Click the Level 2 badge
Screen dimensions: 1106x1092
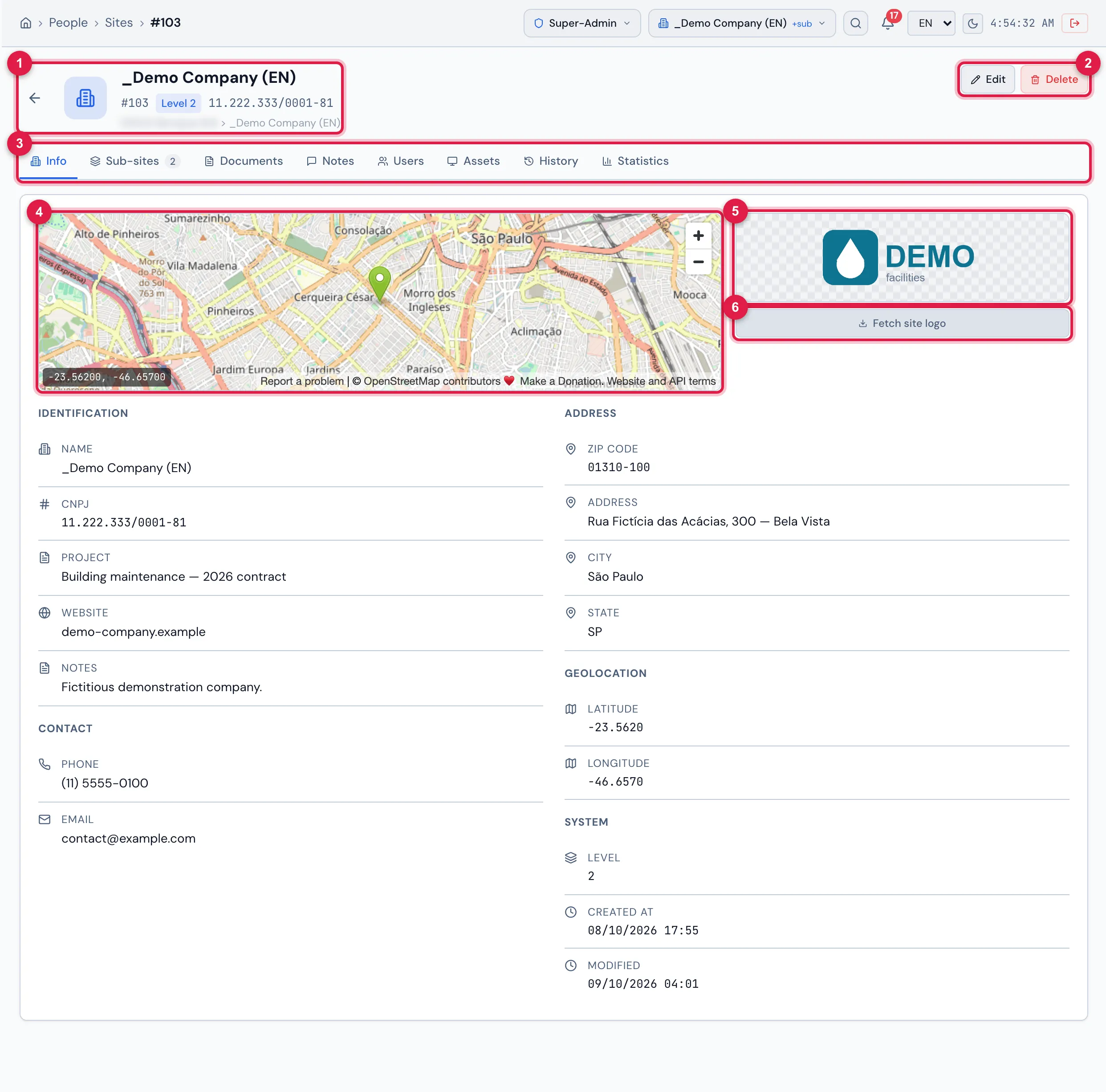coord(178,103)
